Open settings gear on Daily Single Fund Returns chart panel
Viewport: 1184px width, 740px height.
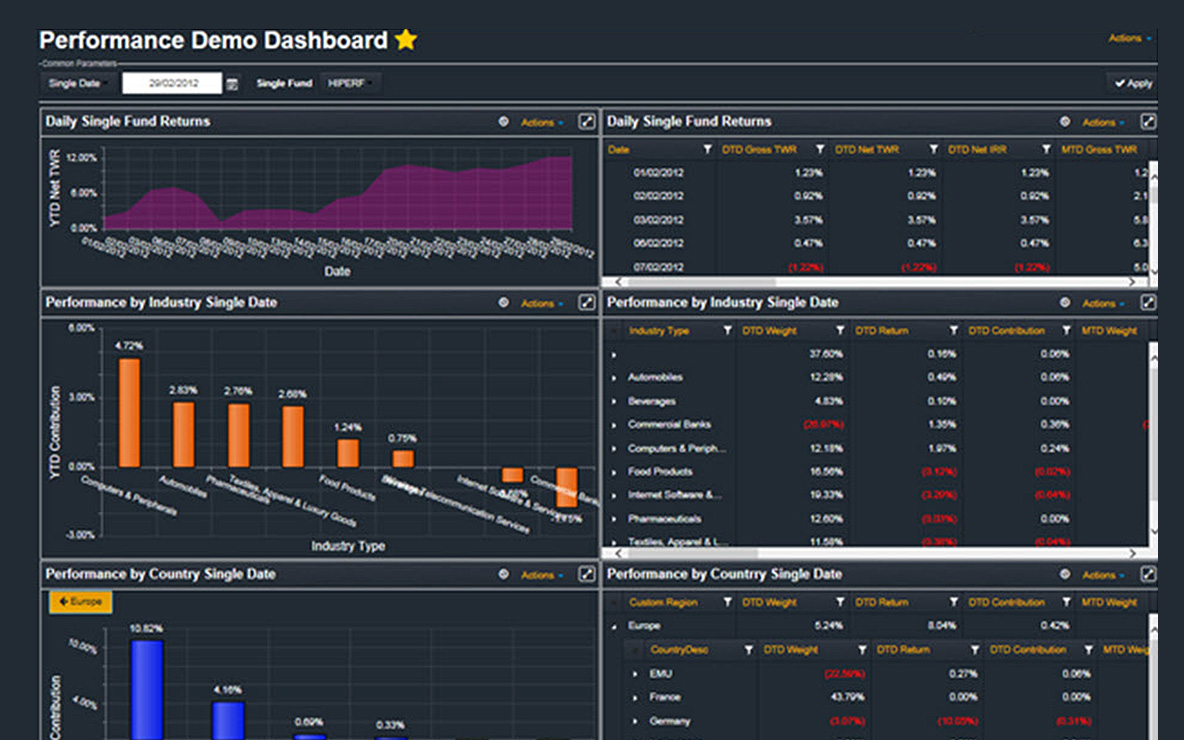tap(504, 122)
